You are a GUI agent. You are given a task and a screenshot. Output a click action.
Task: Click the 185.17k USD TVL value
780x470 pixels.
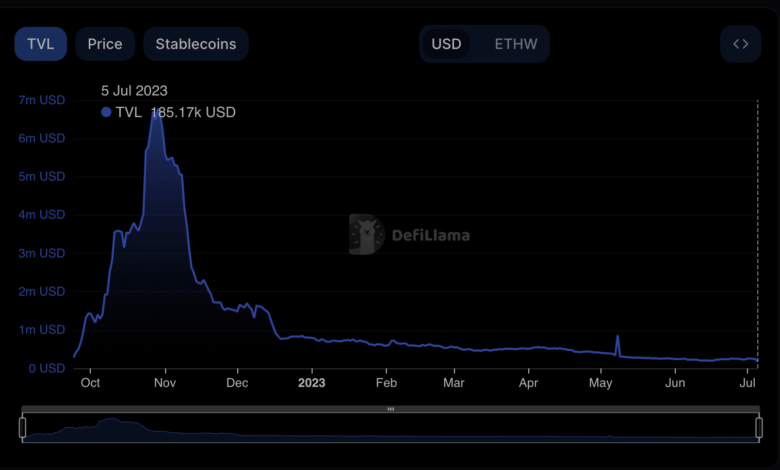[193, 113]
